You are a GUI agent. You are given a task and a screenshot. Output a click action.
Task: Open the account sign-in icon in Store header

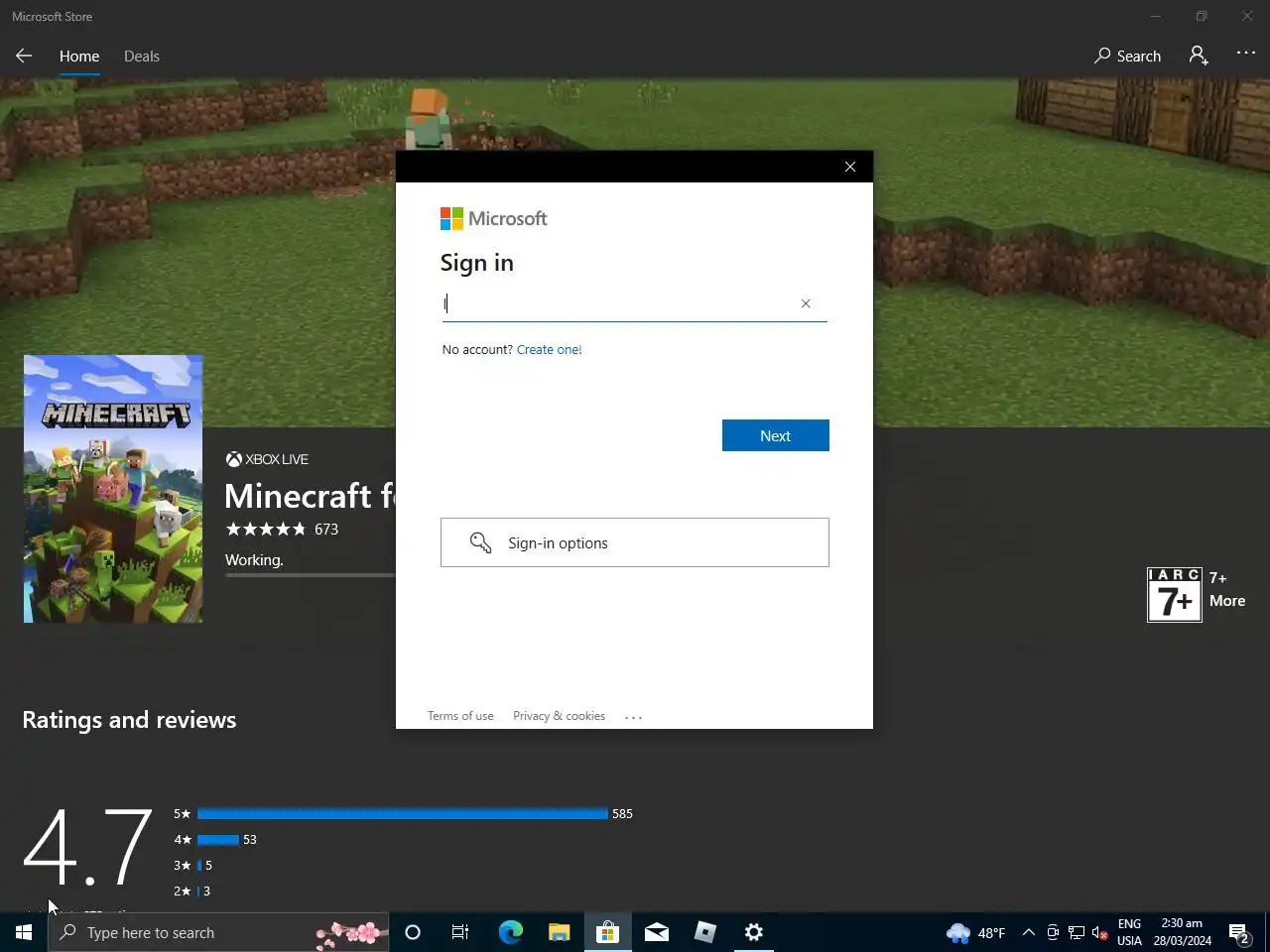tap(1199, 57)
